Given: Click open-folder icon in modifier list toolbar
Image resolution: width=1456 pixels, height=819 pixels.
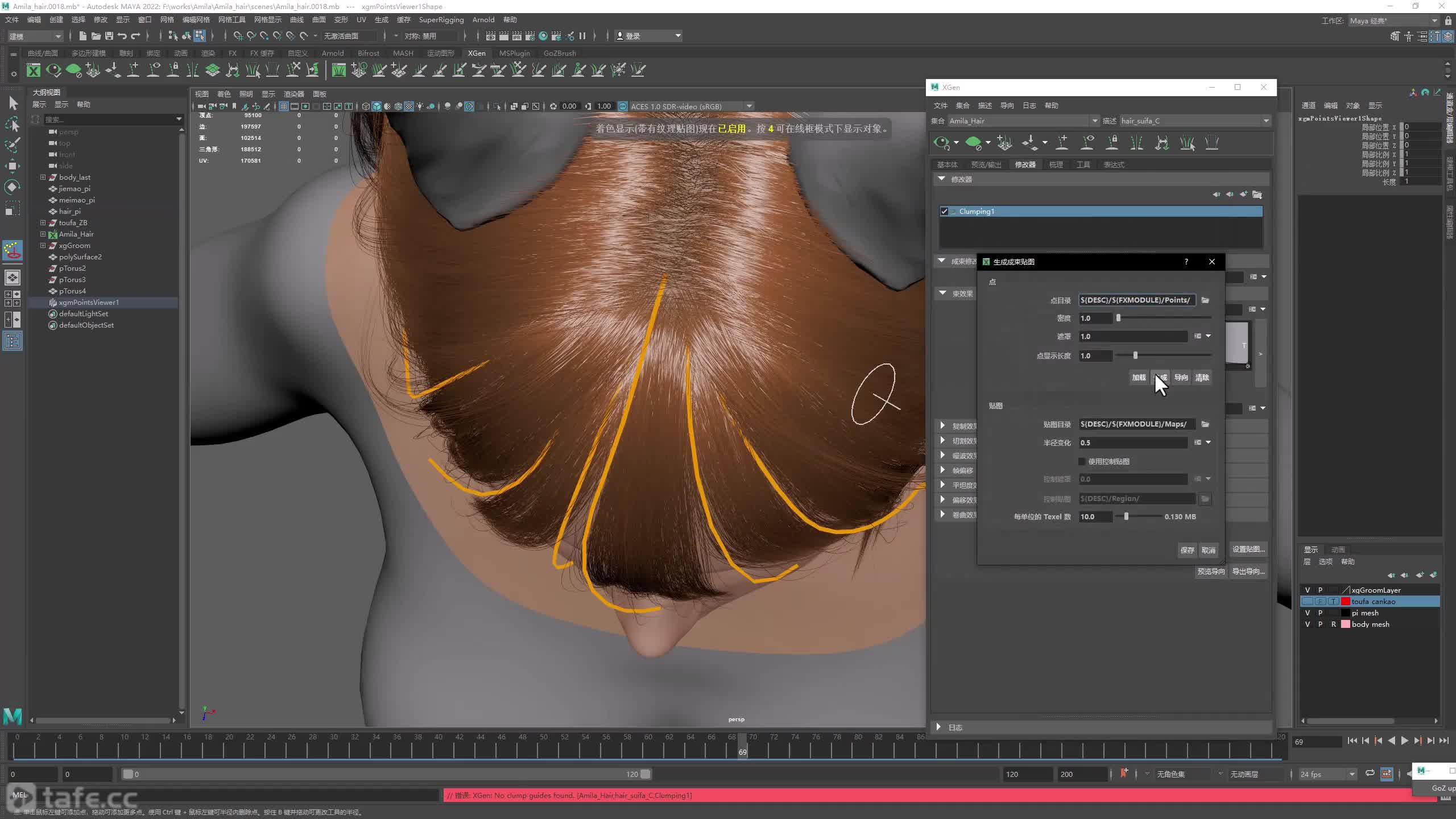Looking at the screenshot, I should (x=1258, y=195).
